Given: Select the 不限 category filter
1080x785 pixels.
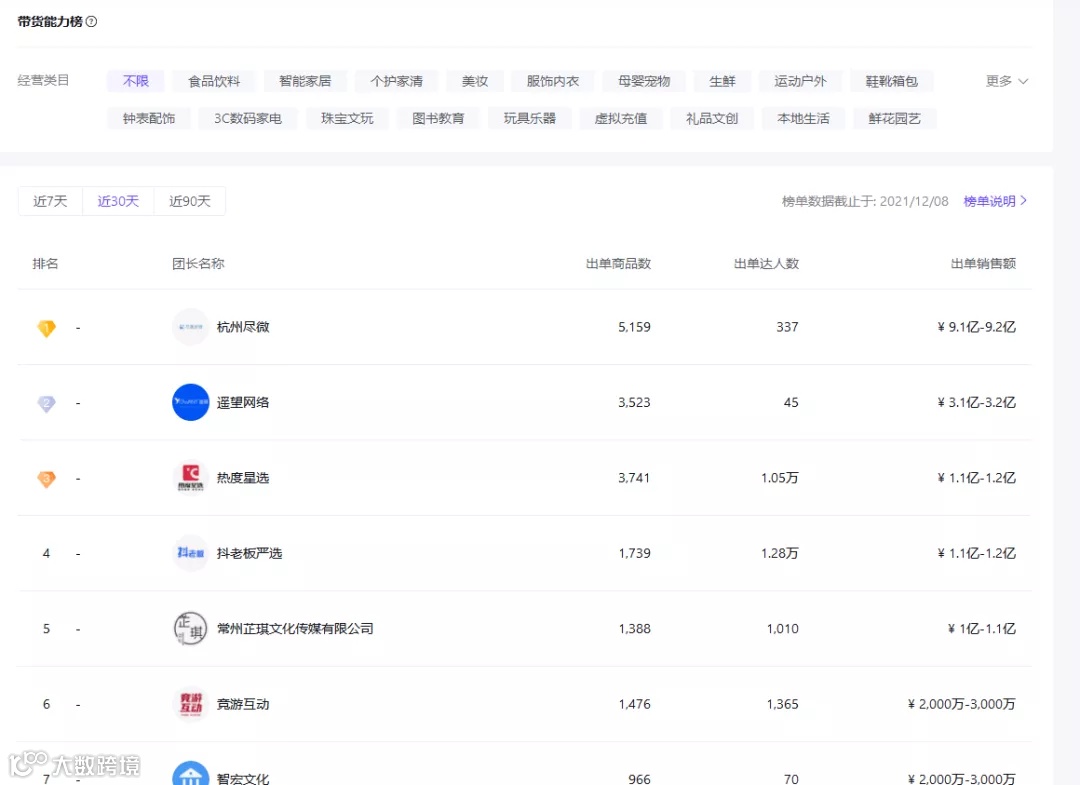Looking at the screenshot, I should coord(136,81).
